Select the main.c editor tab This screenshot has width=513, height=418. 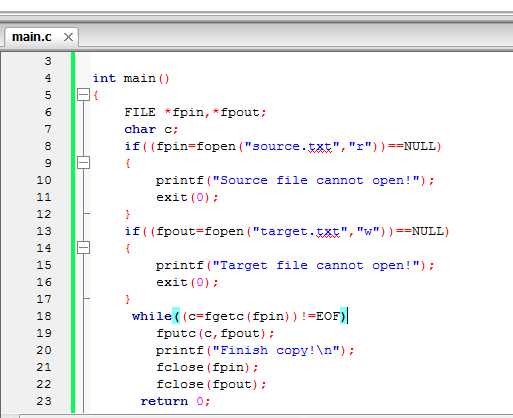click(x=41, y=37)
